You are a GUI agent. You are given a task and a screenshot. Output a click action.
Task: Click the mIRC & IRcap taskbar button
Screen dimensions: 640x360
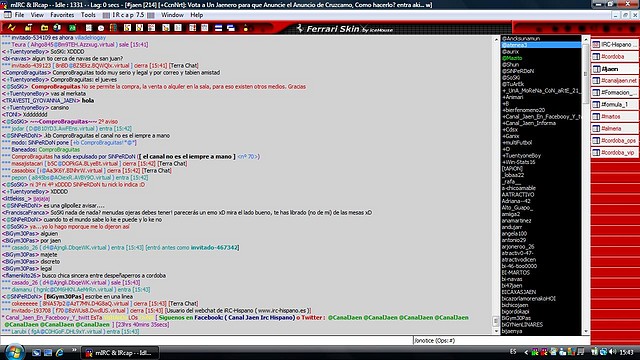[120, 353]
